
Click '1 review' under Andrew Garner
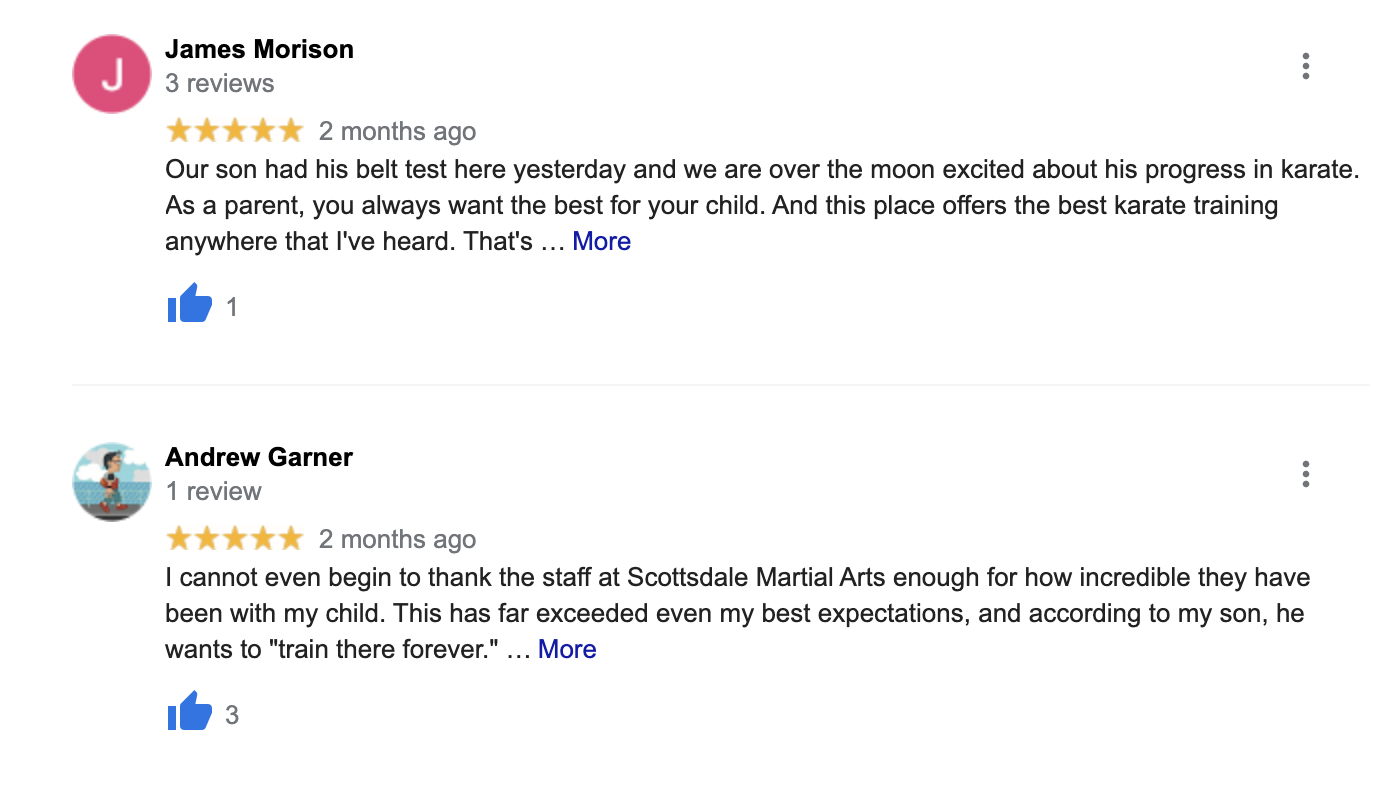click(213, 491)
